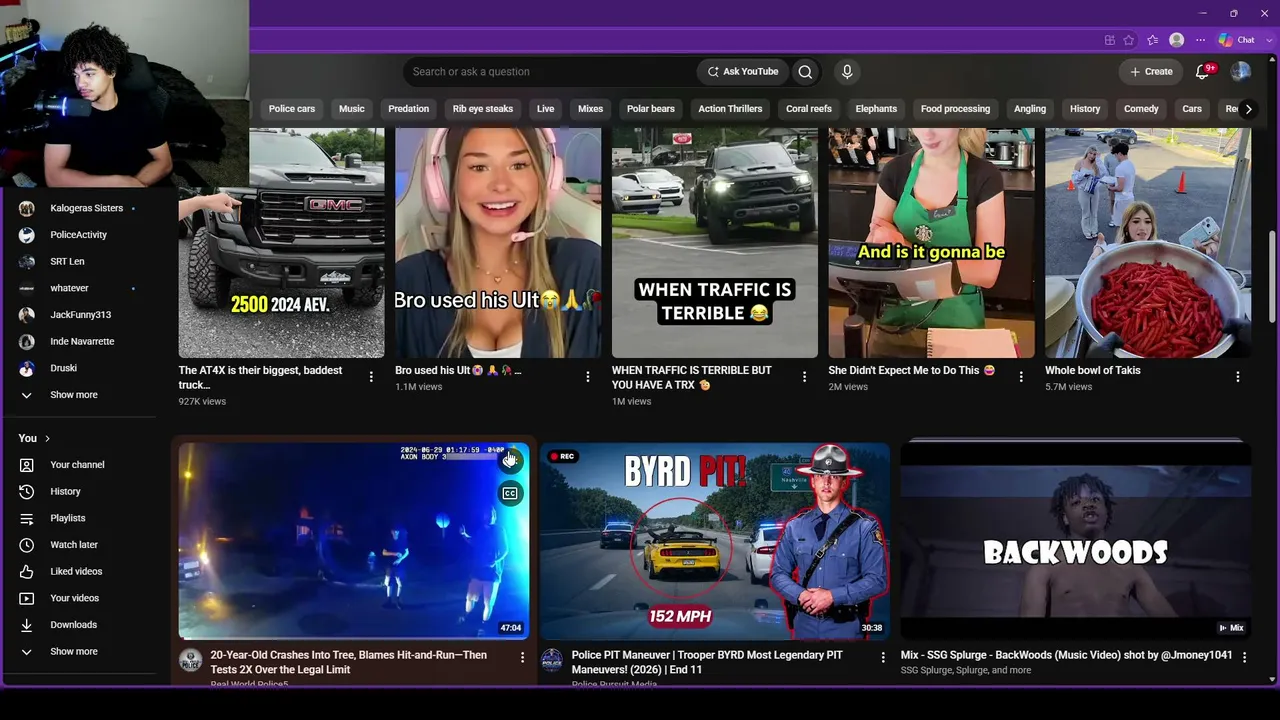Open the Kalogeras Sisters subscription
Image resolution: width=1280 pixels, height=720 pixels.
[85, 208]
